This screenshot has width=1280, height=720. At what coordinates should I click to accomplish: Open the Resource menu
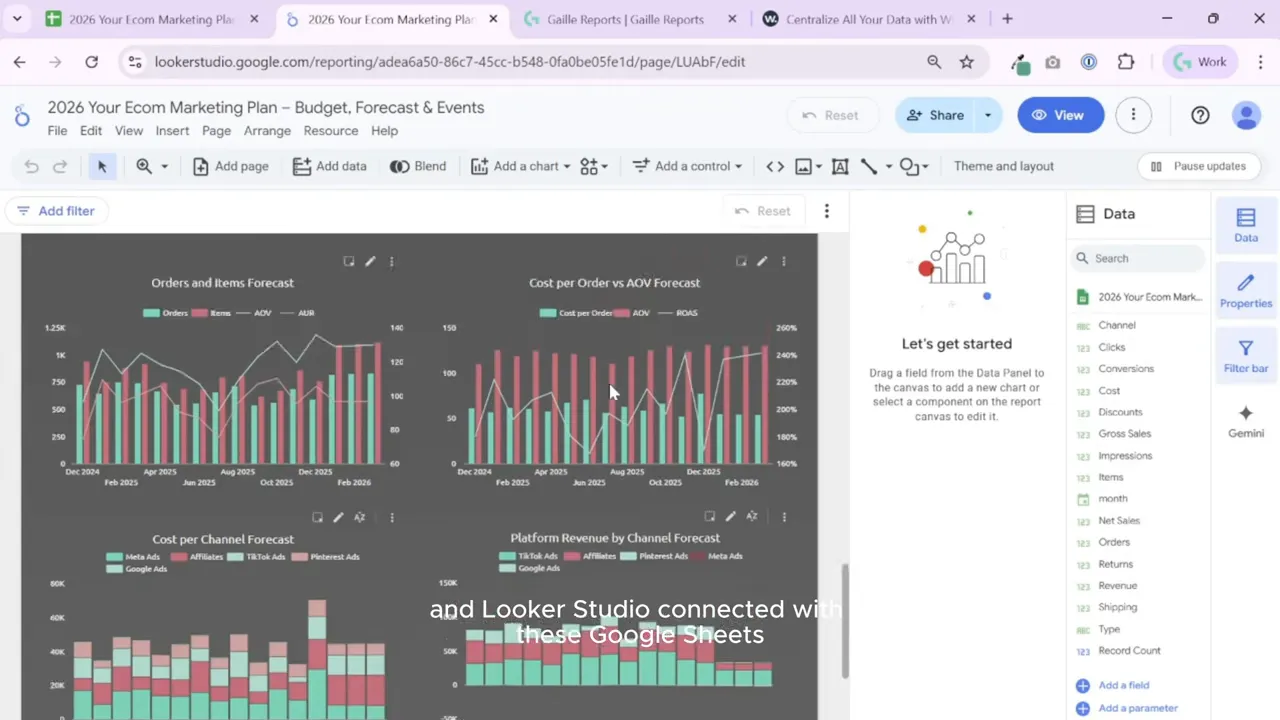pos(330,131)
